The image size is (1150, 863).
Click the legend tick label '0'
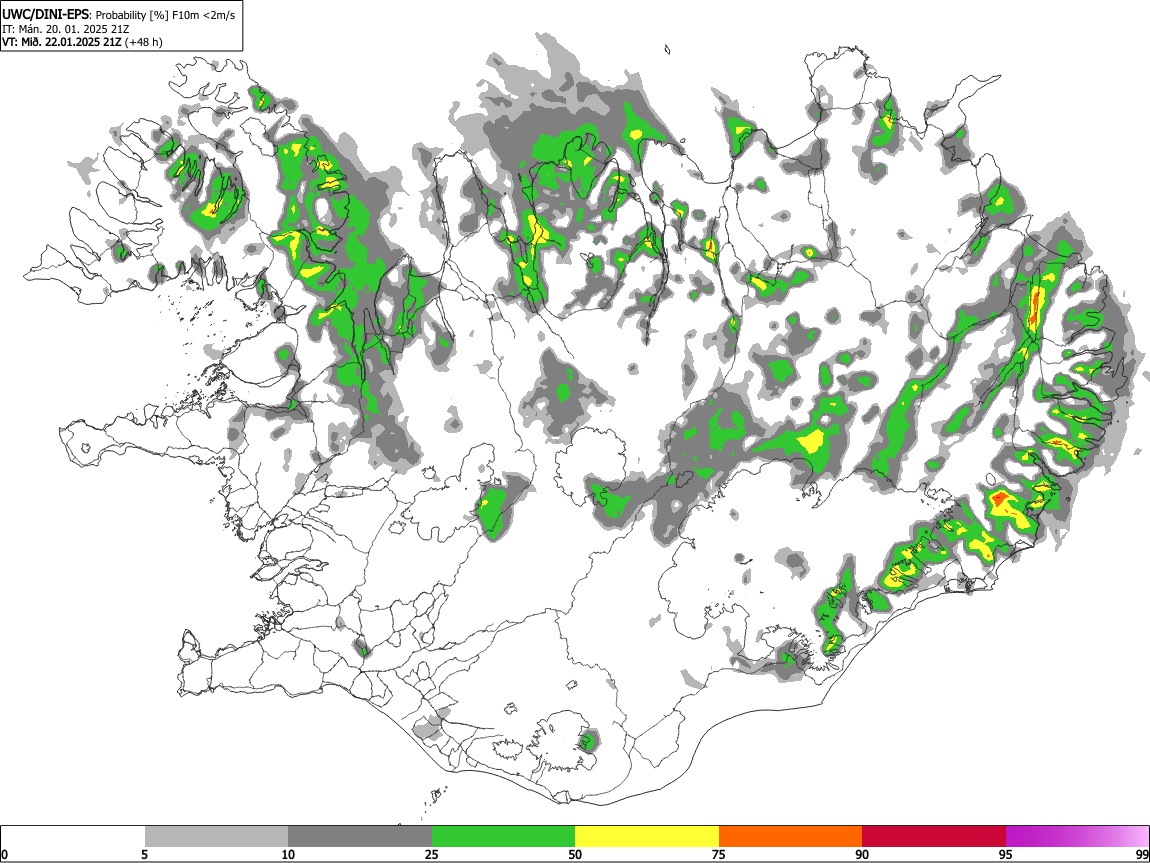pos(4,854)
